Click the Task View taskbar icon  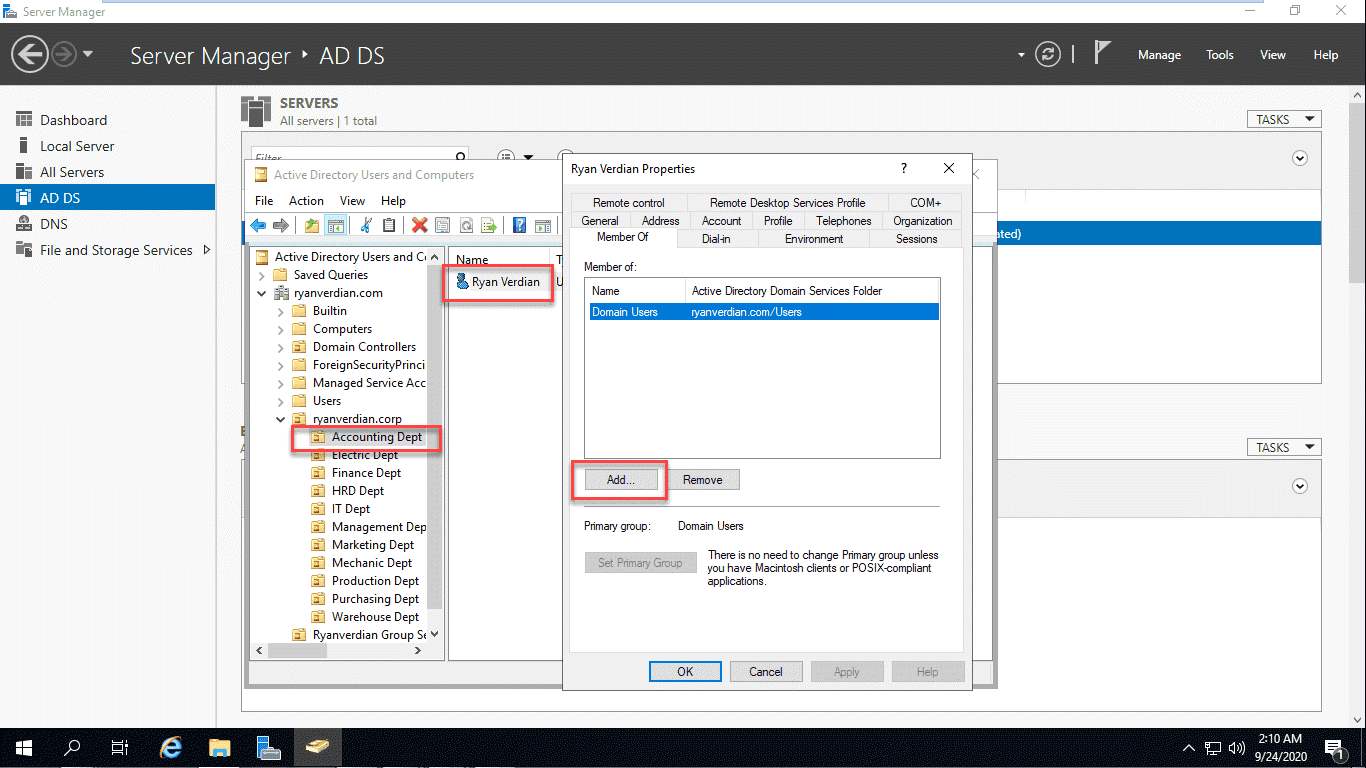tap(120, 747)
